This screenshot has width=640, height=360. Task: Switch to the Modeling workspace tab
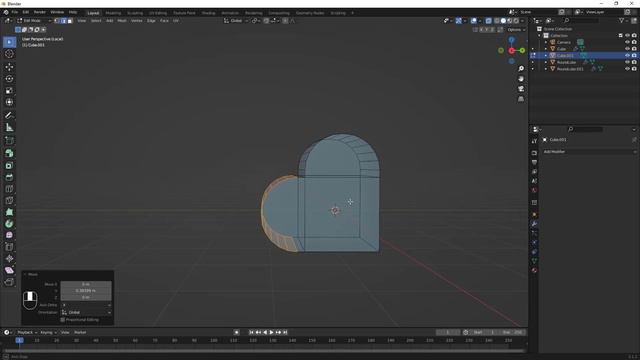click(x=113, y=13)
